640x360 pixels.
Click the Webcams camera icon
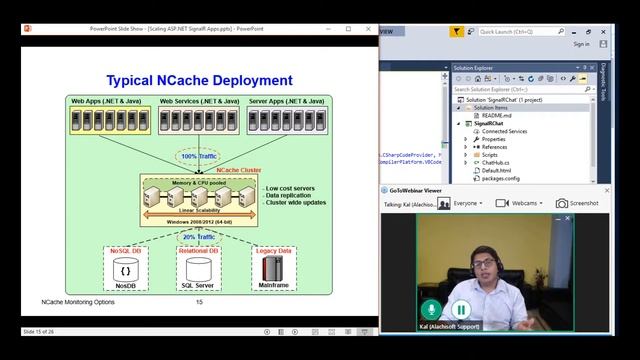(502, 203)
